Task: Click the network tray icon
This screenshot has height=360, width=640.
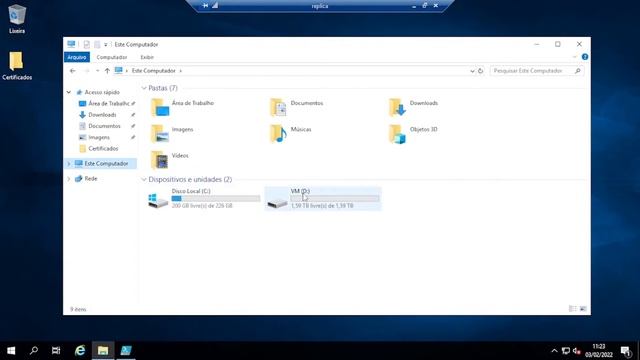Action: (x=566, y=351)
